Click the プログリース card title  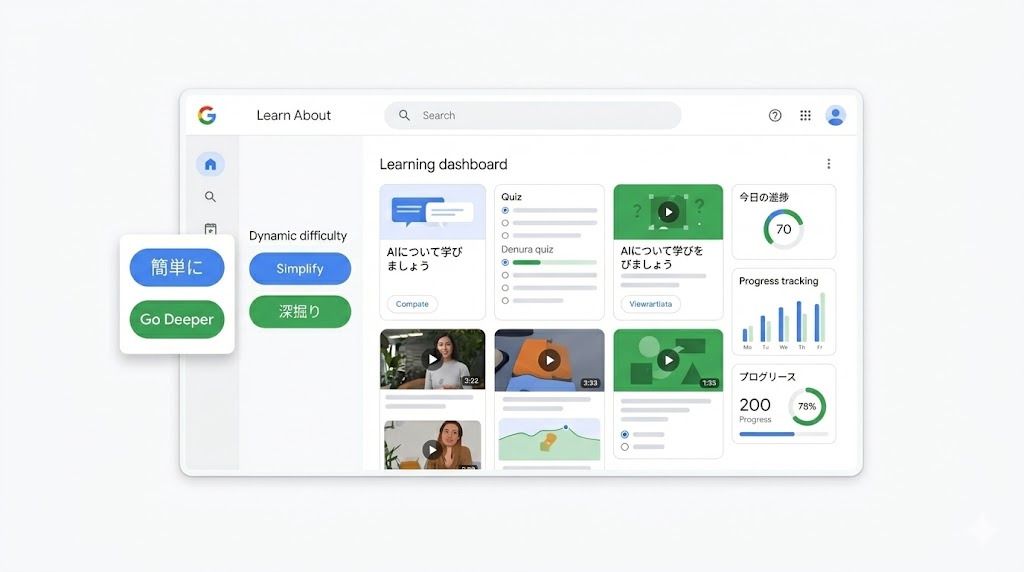click(x=767, y=377)
